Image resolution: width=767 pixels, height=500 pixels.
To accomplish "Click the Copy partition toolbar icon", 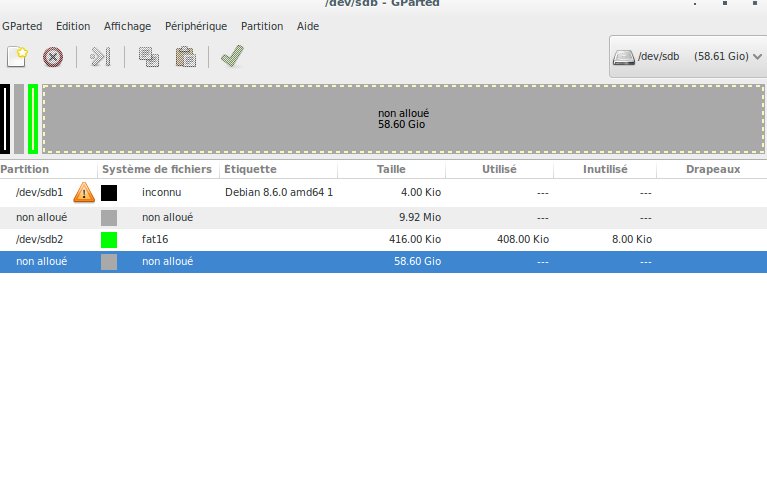I will tap(149, 57).
